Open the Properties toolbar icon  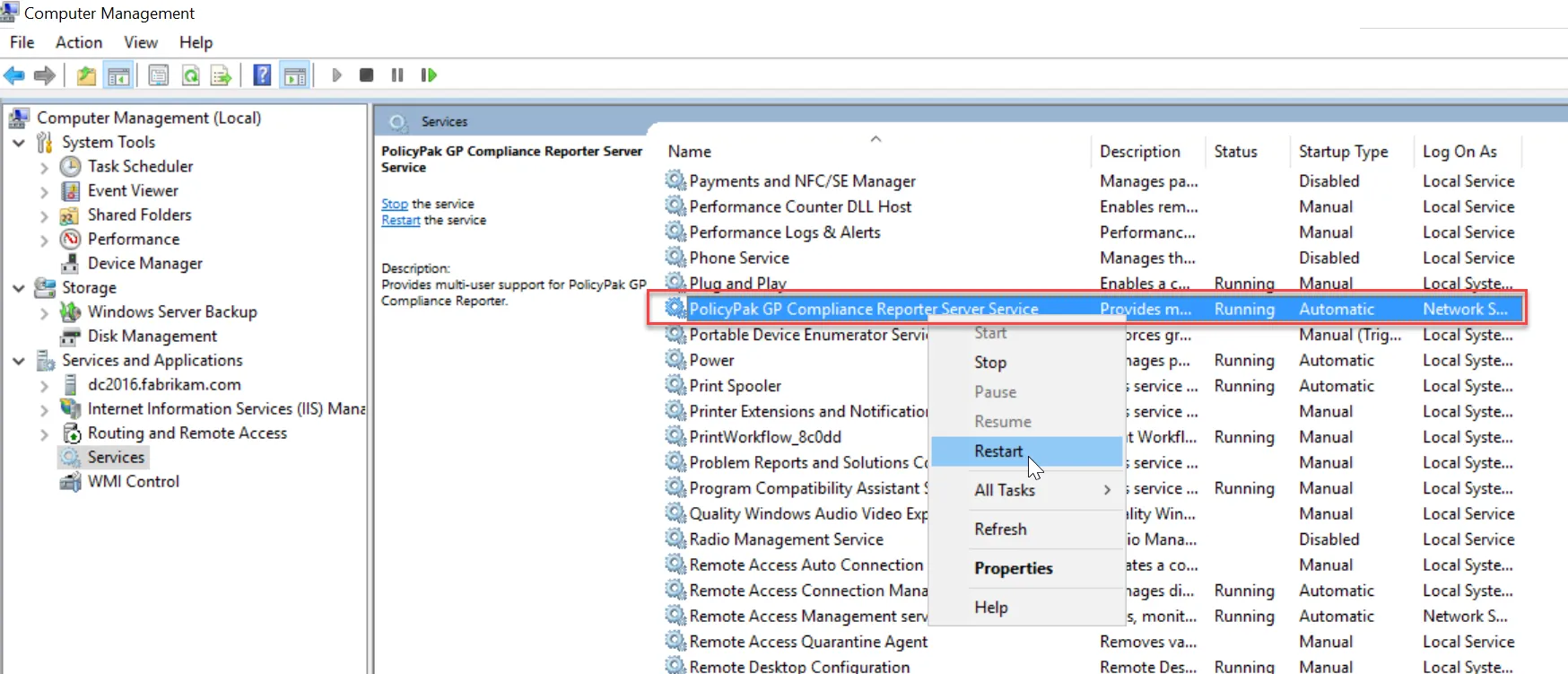coord(159,75)
